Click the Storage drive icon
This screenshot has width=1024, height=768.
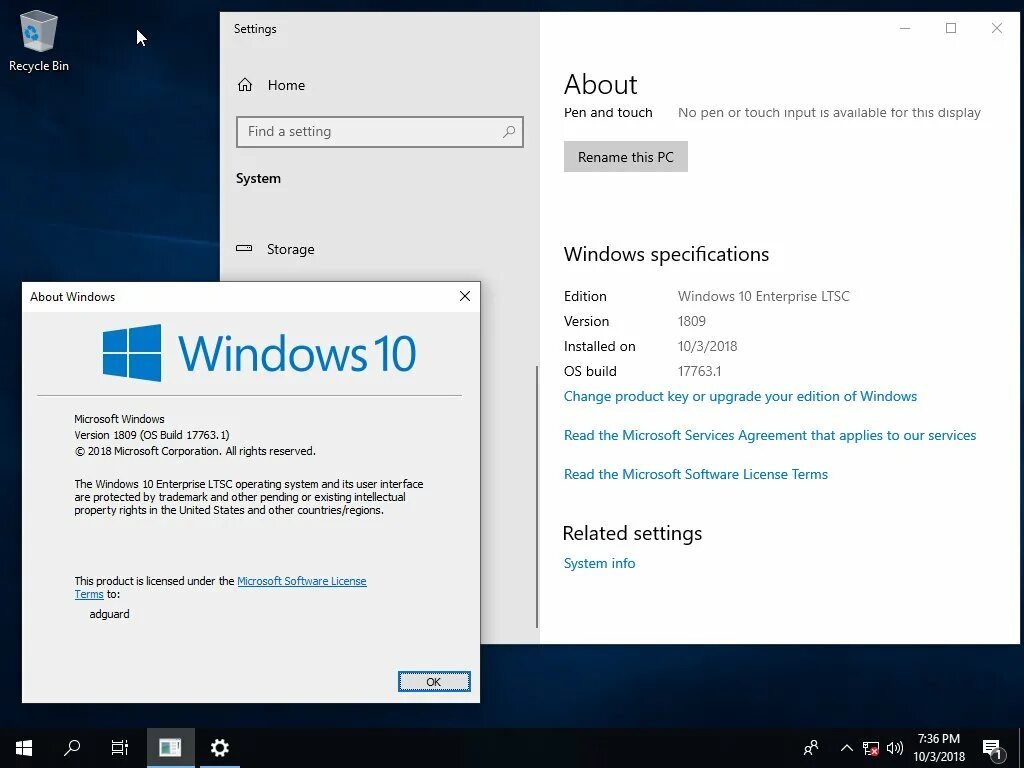point(244,248)
